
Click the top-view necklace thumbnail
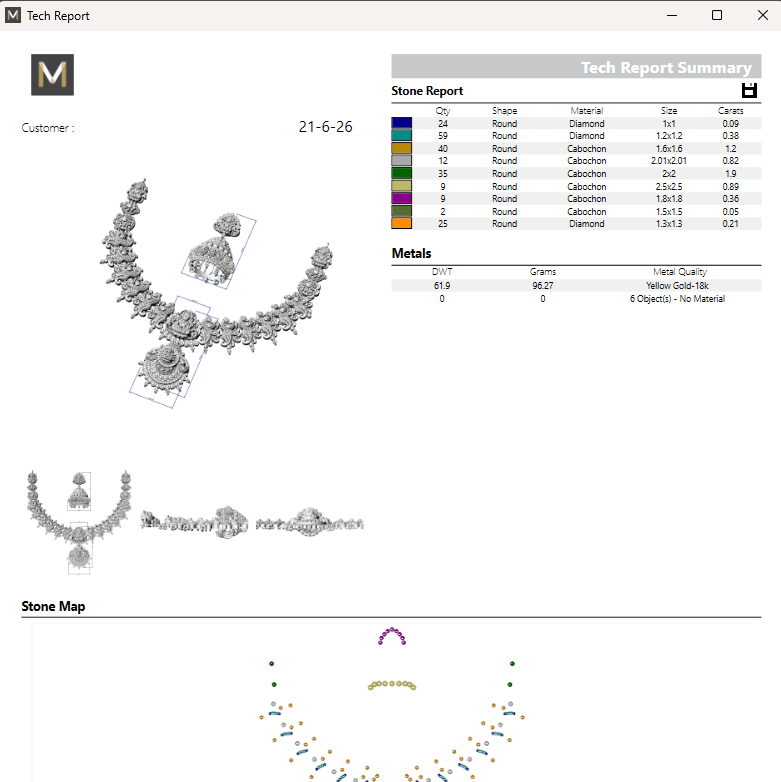click(79, 522)
